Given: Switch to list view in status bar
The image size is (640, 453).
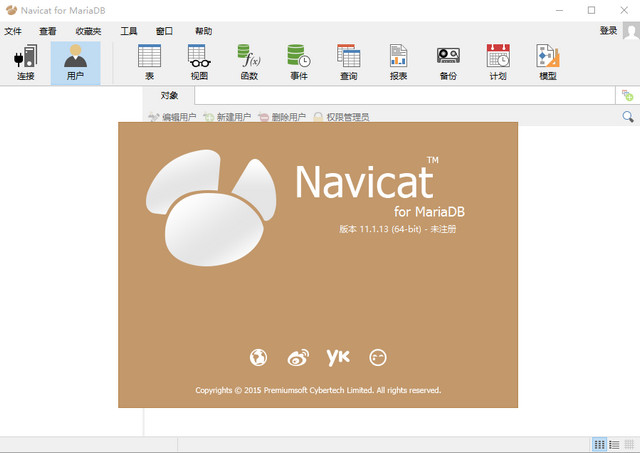Looking at the screenshot, I should (x=614, y=444).
